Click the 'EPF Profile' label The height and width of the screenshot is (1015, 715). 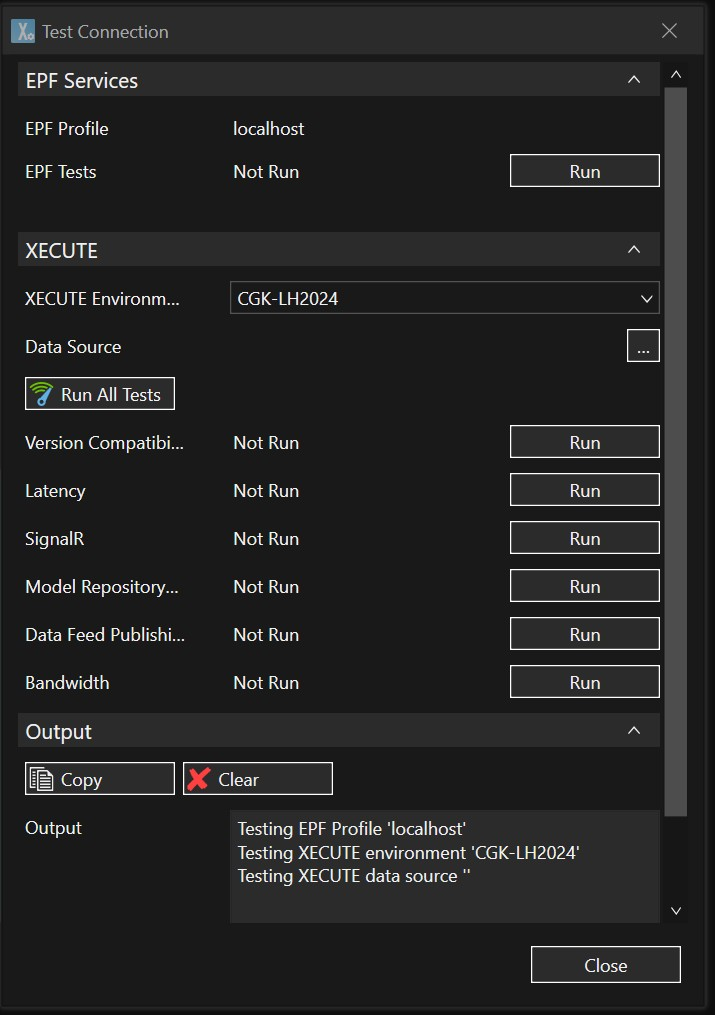point(67,129)
